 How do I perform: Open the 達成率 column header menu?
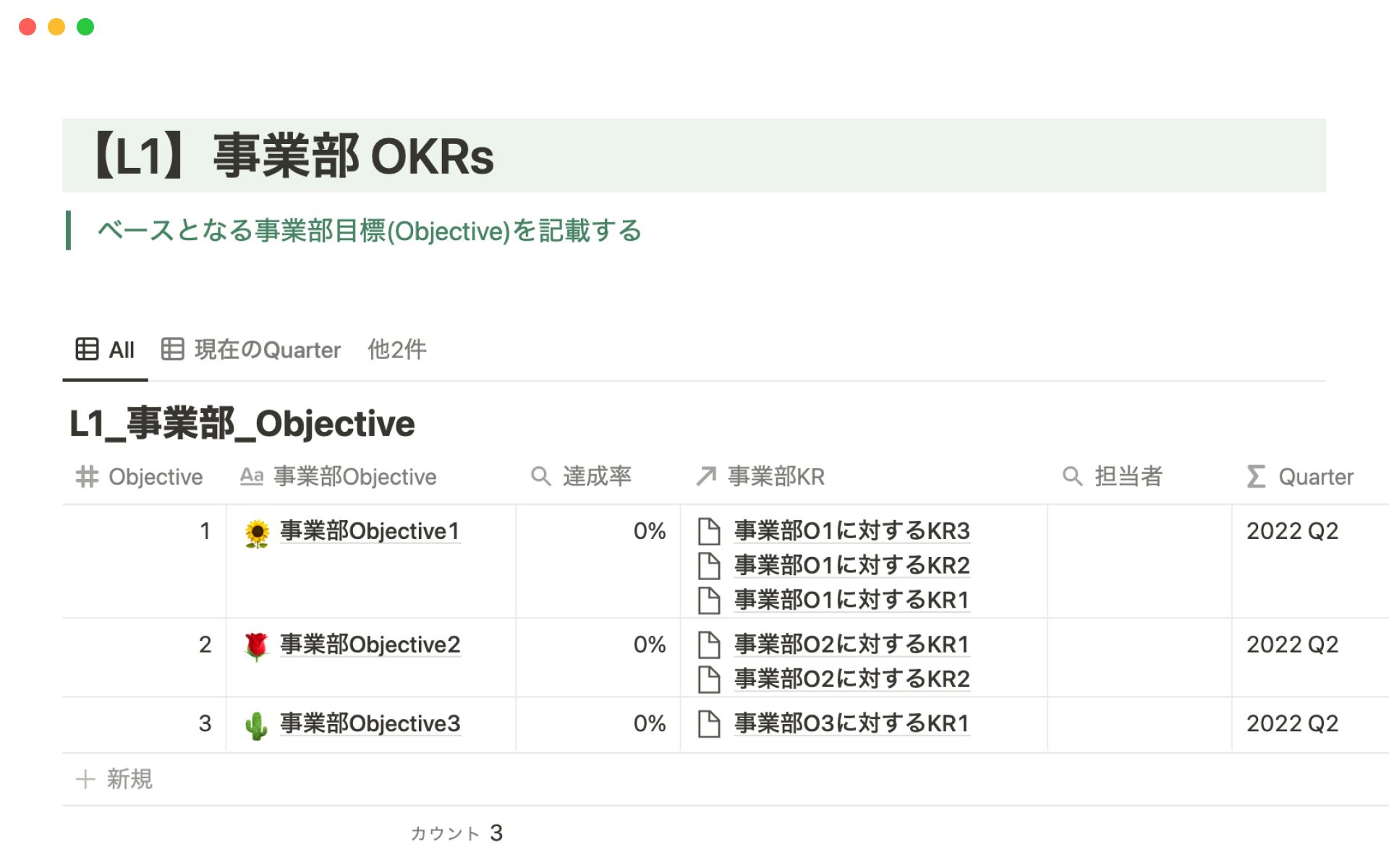click(596, 477)
